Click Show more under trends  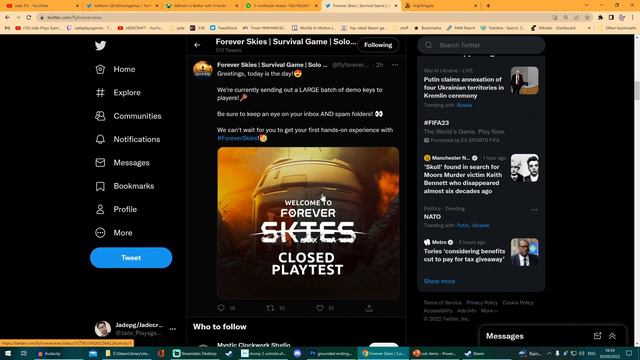point(439,281)
